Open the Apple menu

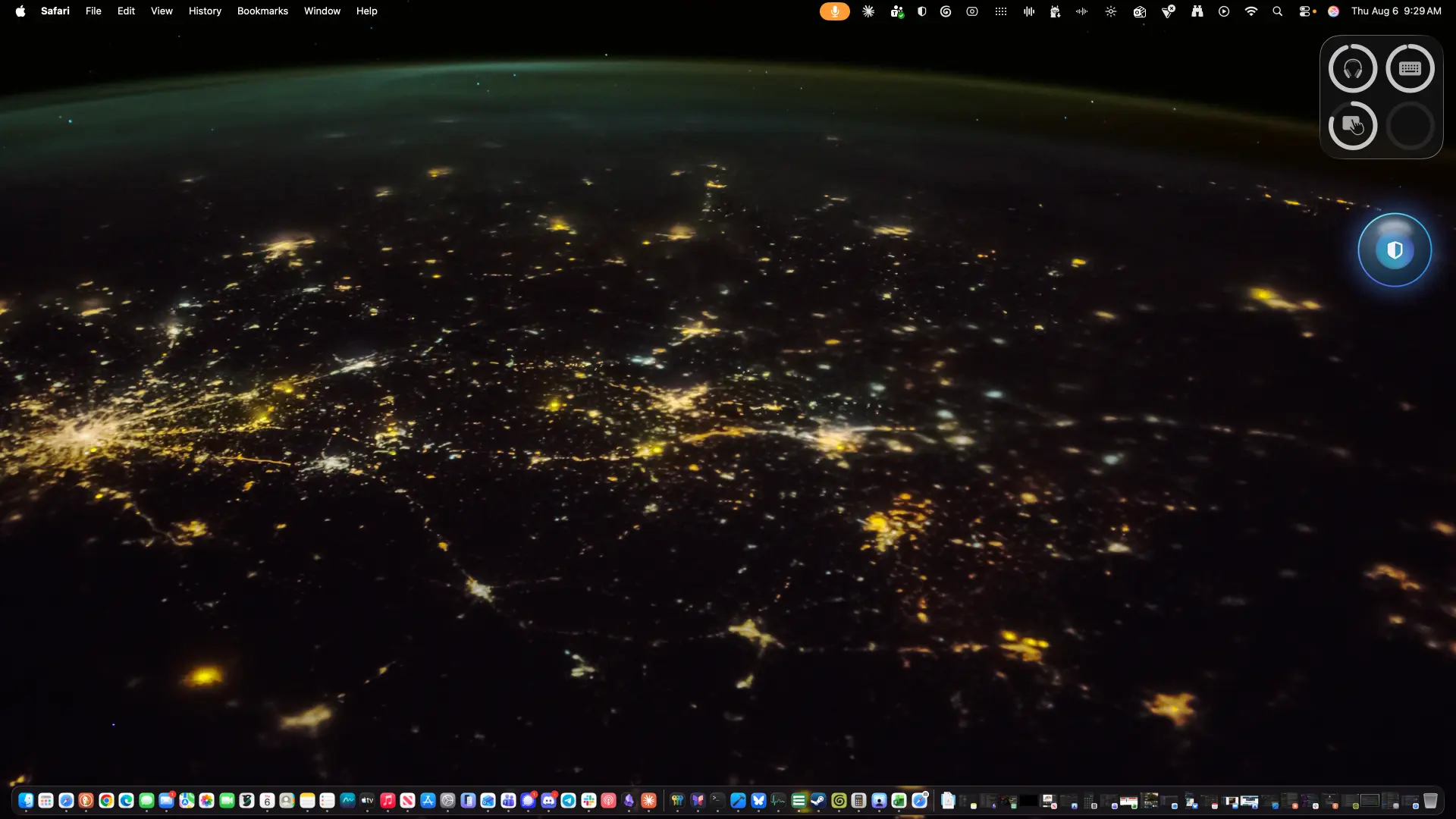[20, 11]
